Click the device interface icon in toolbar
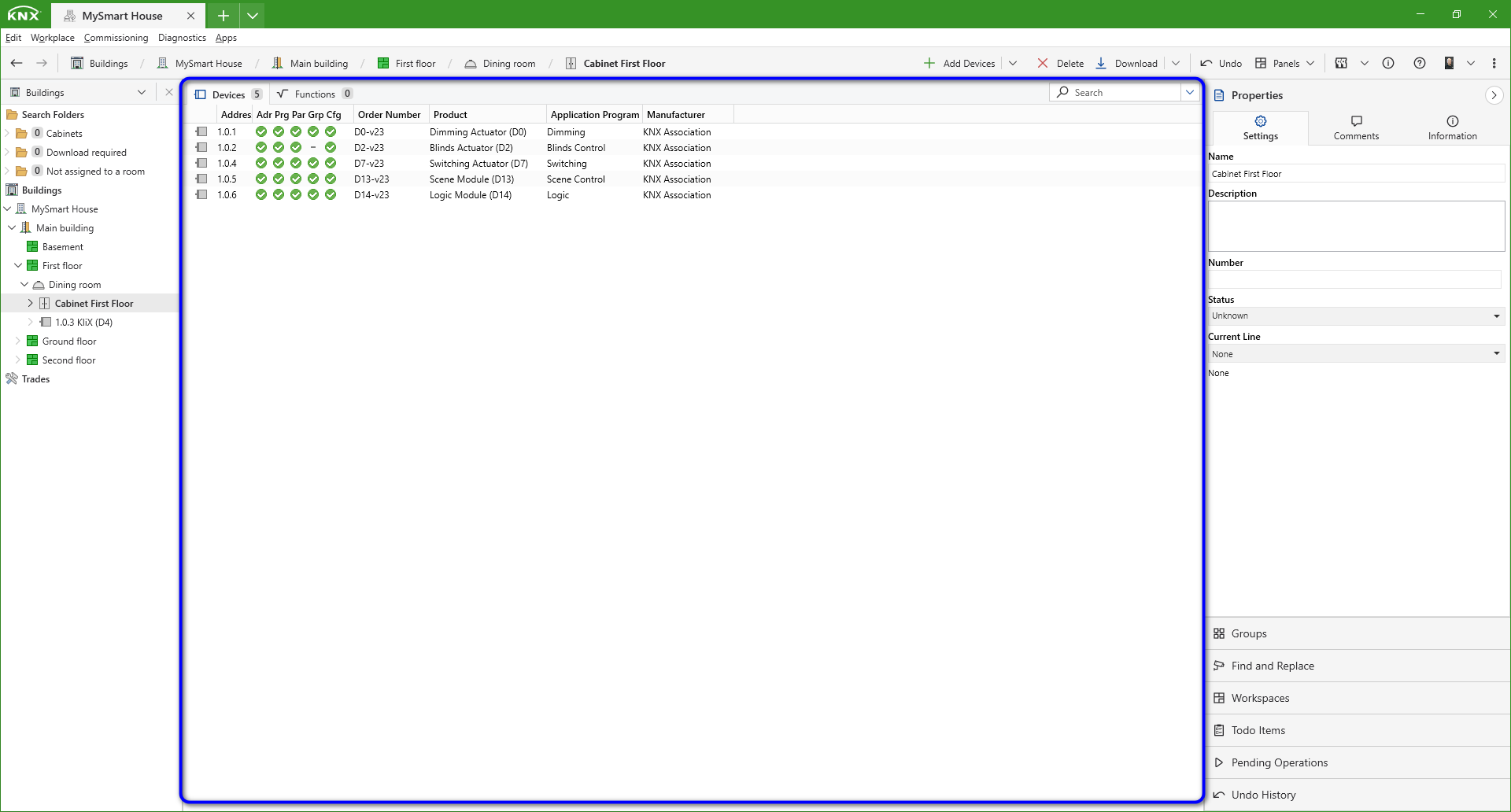Image resolution: width=1511 pixels, height=812 pixels. coord(1449,63)
